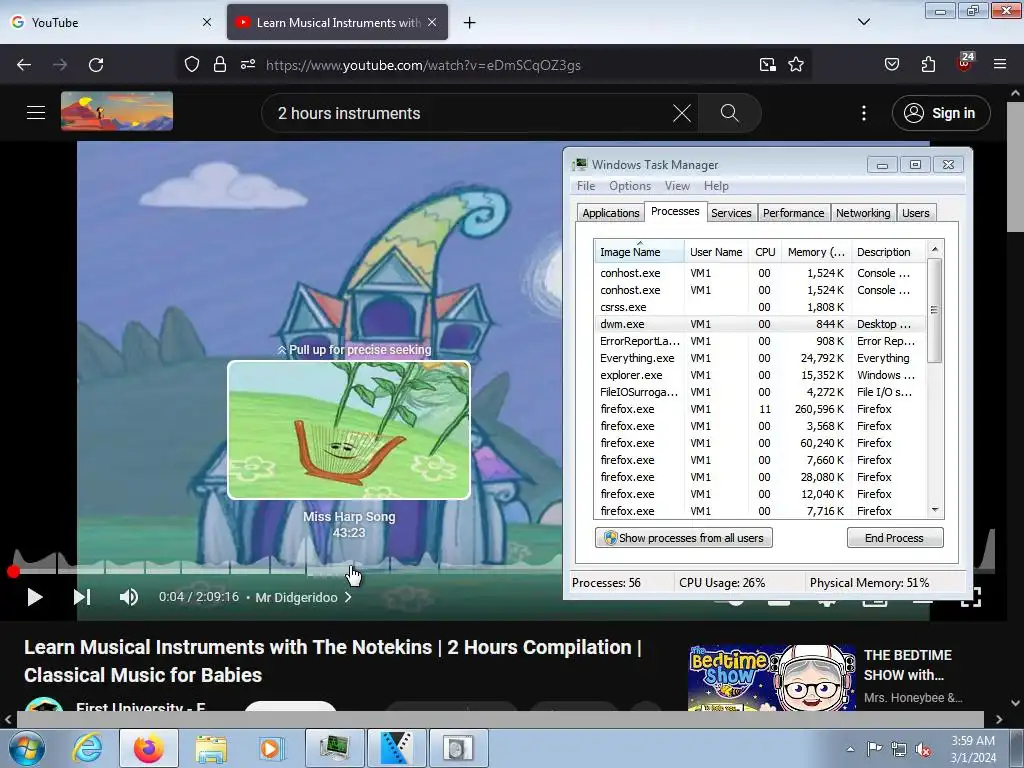Switch to the Performance tab

click(x=793, y=213)
